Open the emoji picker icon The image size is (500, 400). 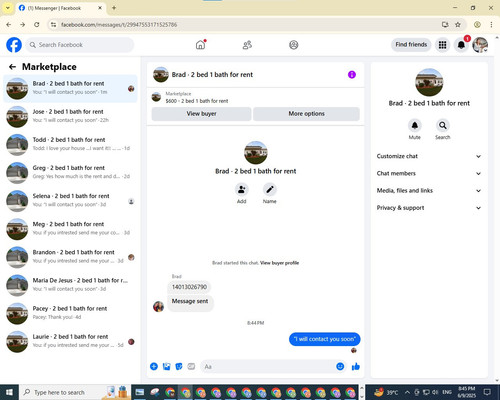340,367
